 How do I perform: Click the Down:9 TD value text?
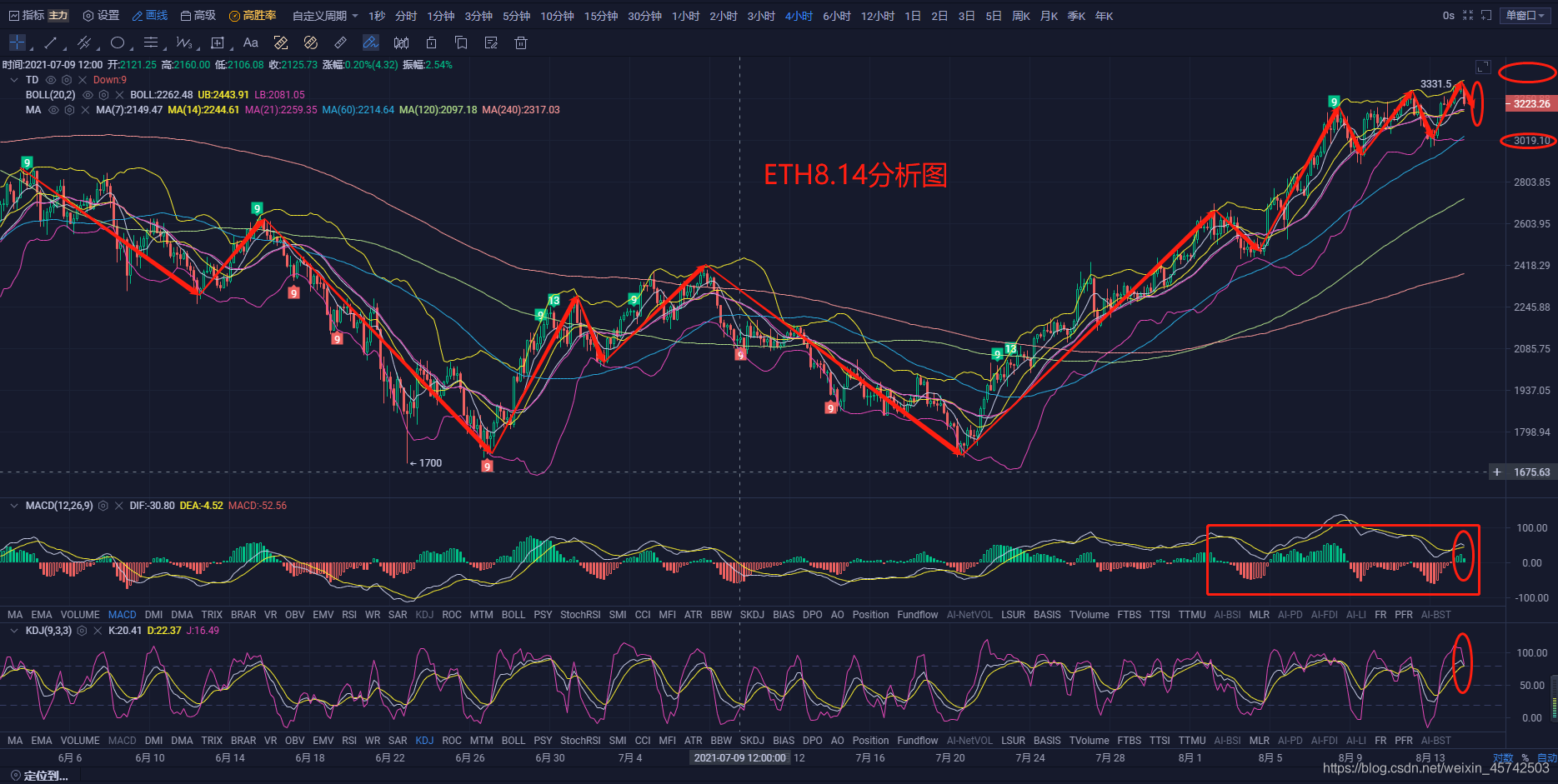coord(110,80)
